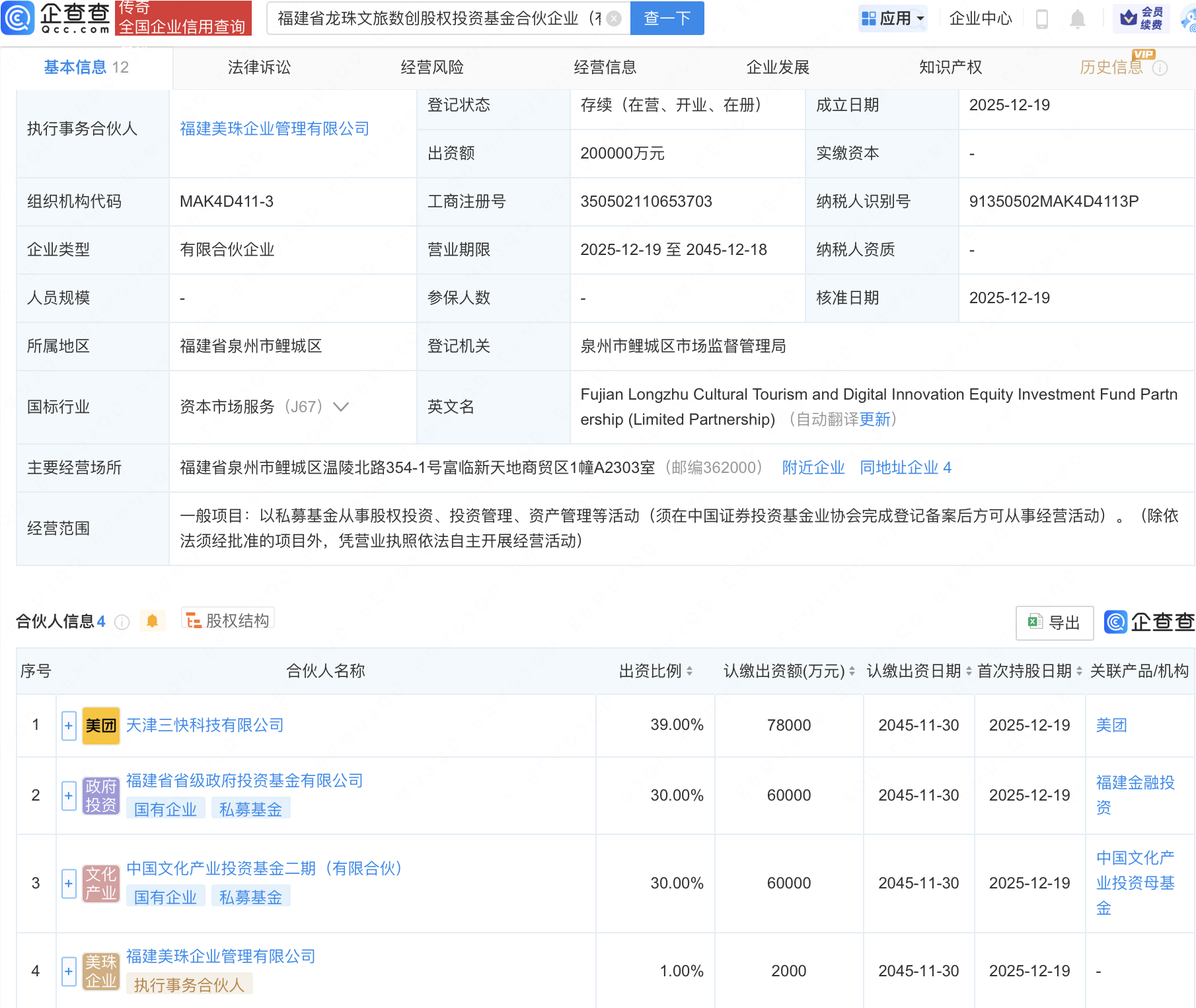
Task: Click the 查一下 search button
Action: click(x=667, y=18)
